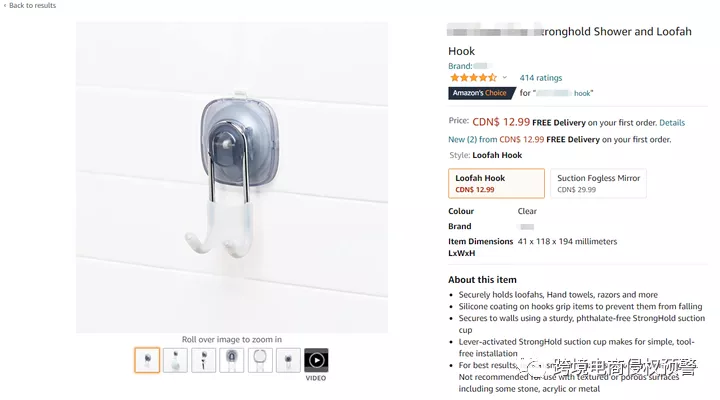This screenshot has width=720, height=400.
Task: View the fourth thumbnail showing the suction cup
Action: (x=231, y=360)
